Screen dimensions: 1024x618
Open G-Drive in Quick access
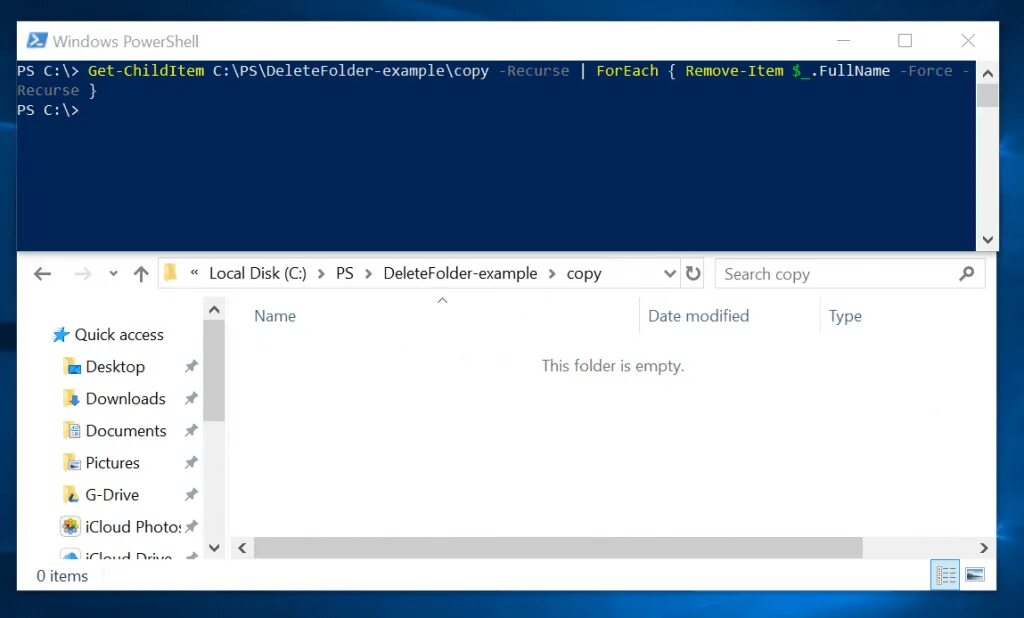pos(112,495)
